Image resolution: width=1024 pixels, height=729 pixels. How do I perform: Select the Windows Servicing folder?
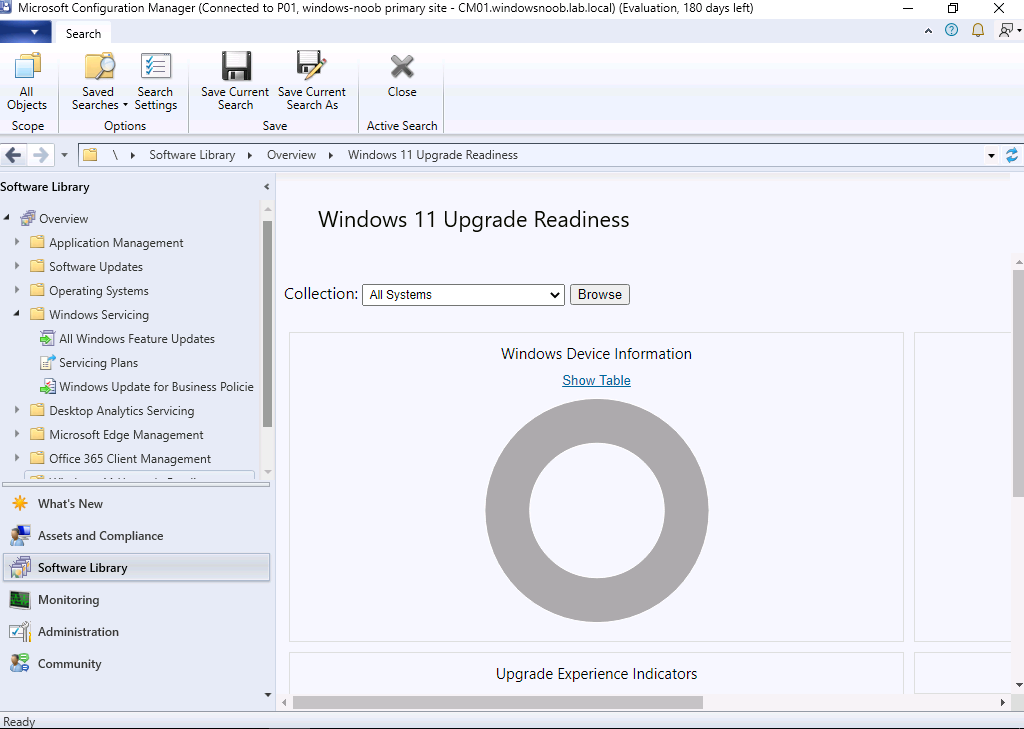click(x=99, y=315)
